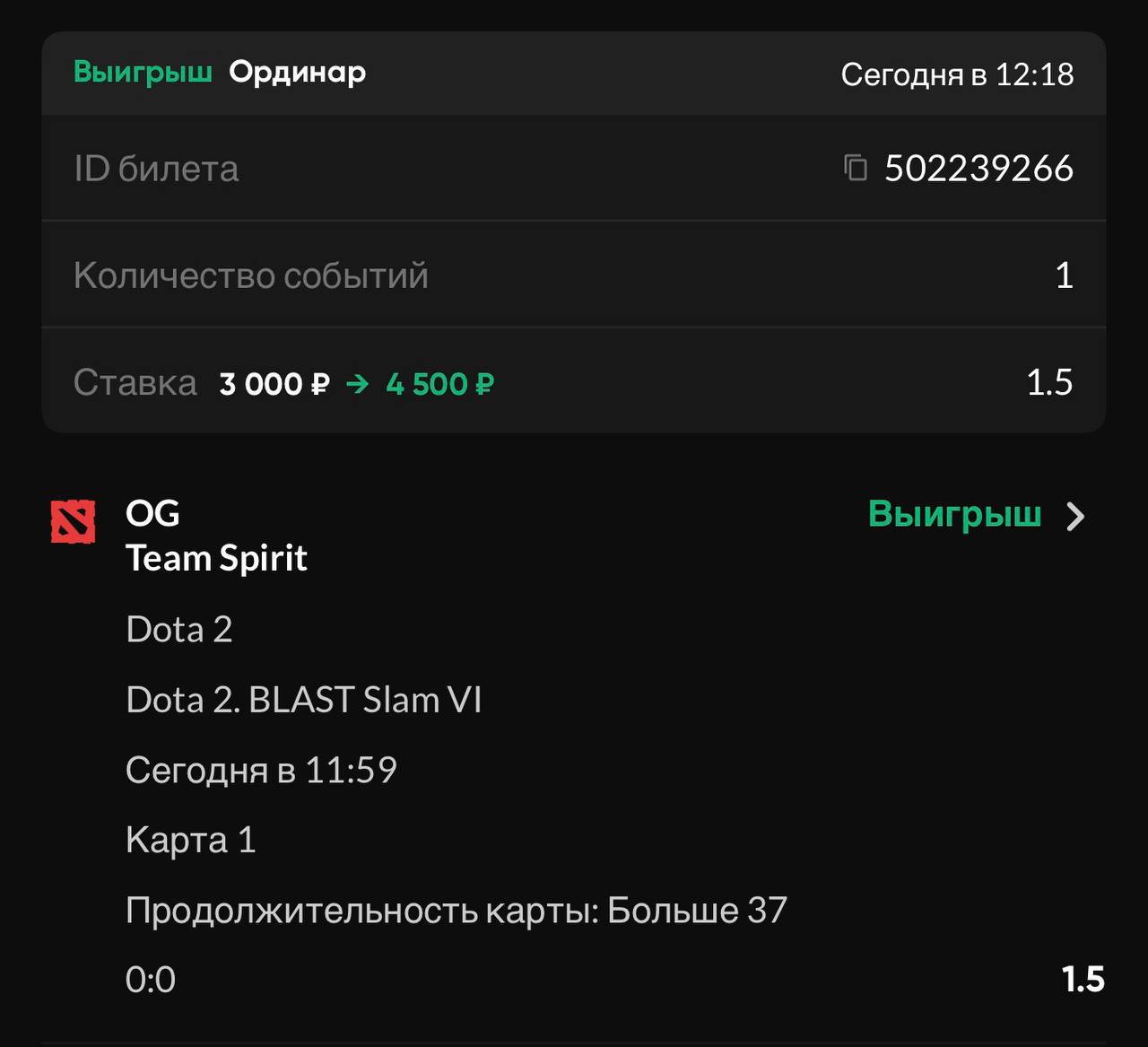Click the green arrow between stake and payout

coord(358,384)
